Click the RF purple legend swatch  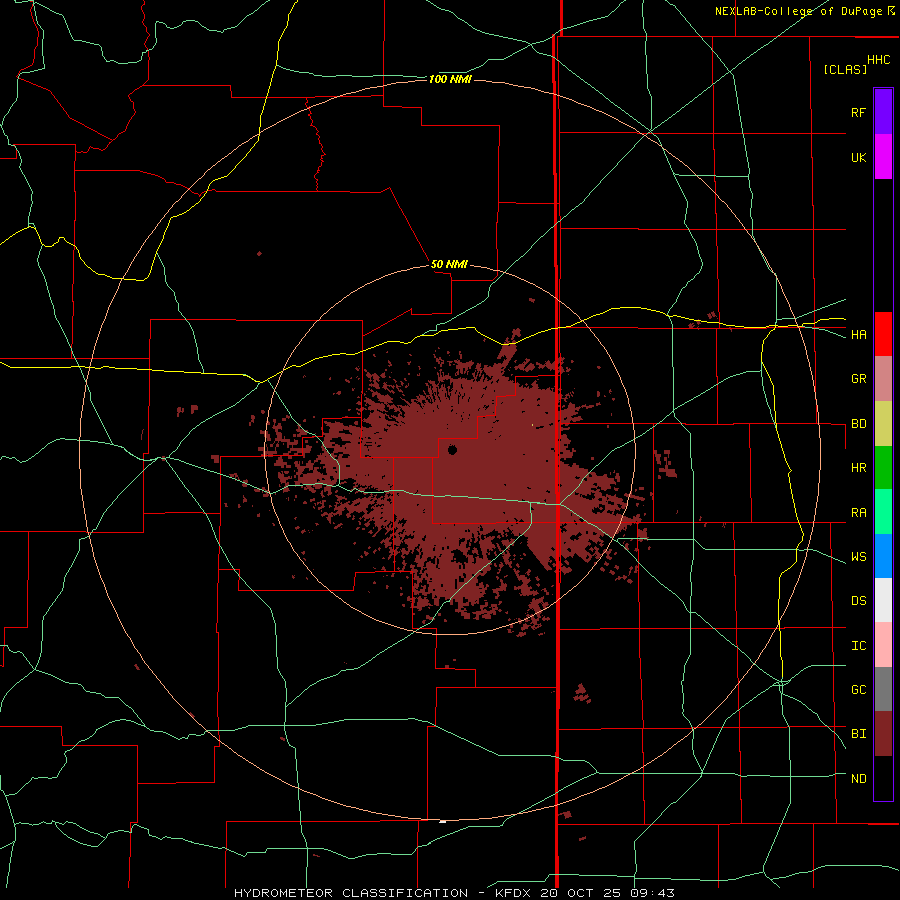(883, 112)
